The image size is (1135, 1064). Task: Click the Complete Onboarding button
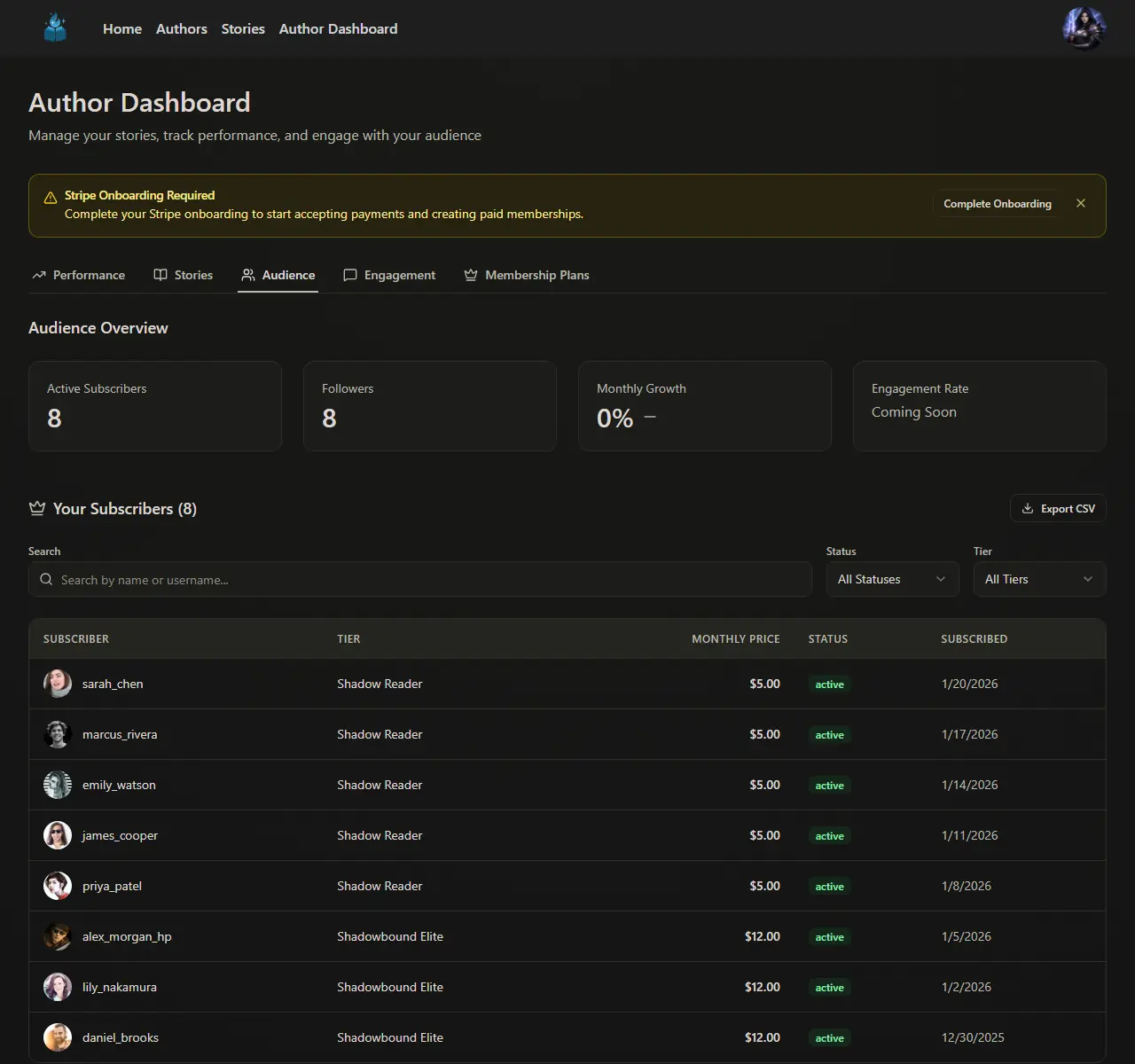pos(997,203)
